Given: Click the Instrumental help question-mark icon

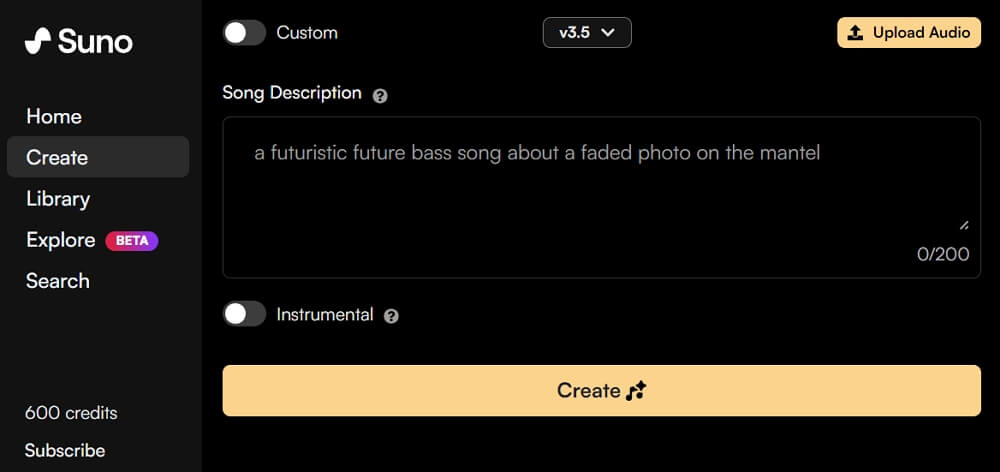Looking at the screenshot, I should tap(391, 316).
